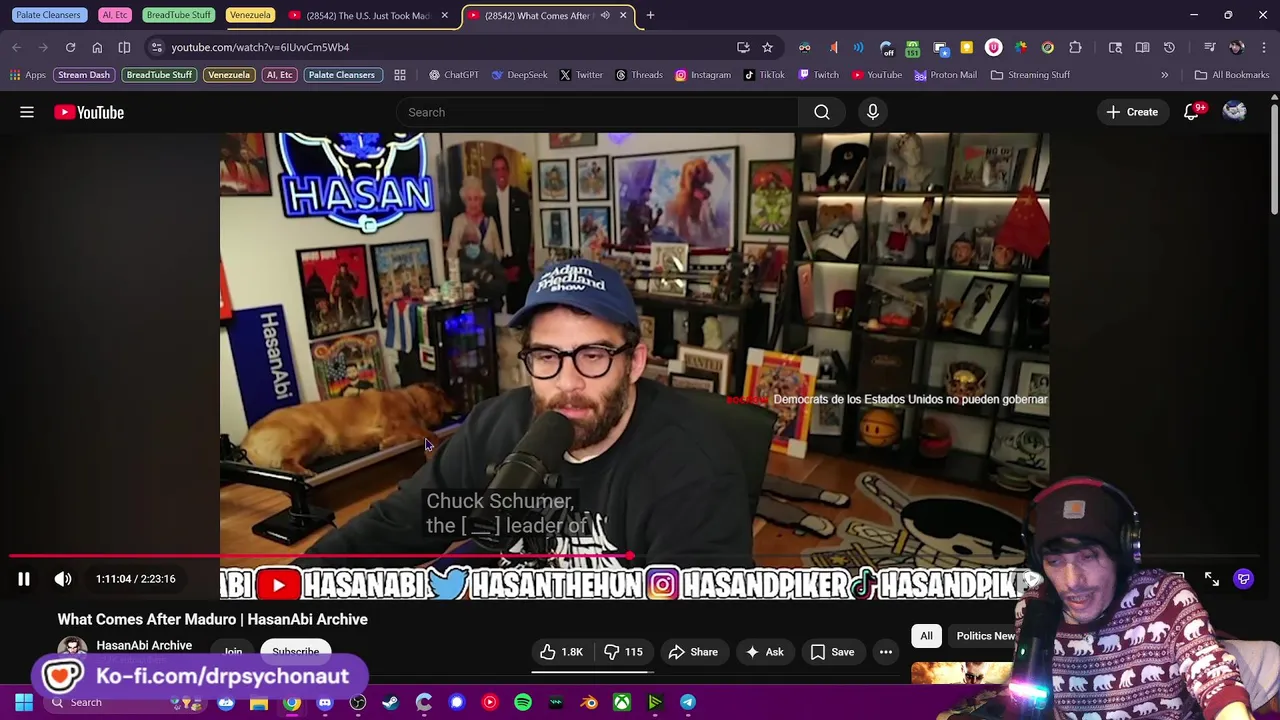Join the HasanAbi Archive channel membership
The width and height of the screenshot is (1280, 720).
(233, 651)
